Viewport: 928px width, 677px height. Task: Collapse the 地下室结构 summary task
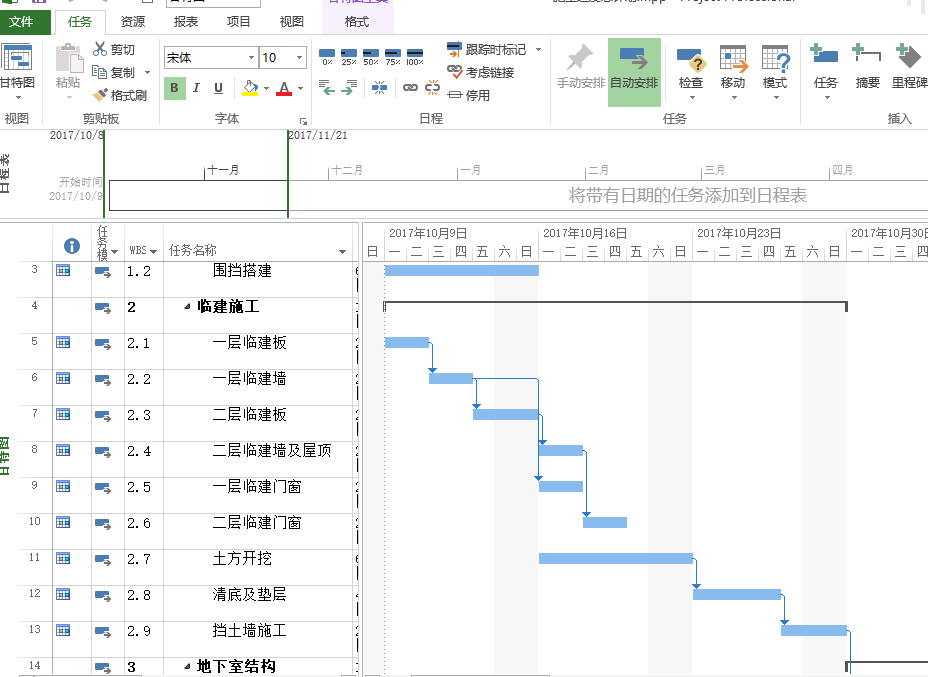coord(187,666)
